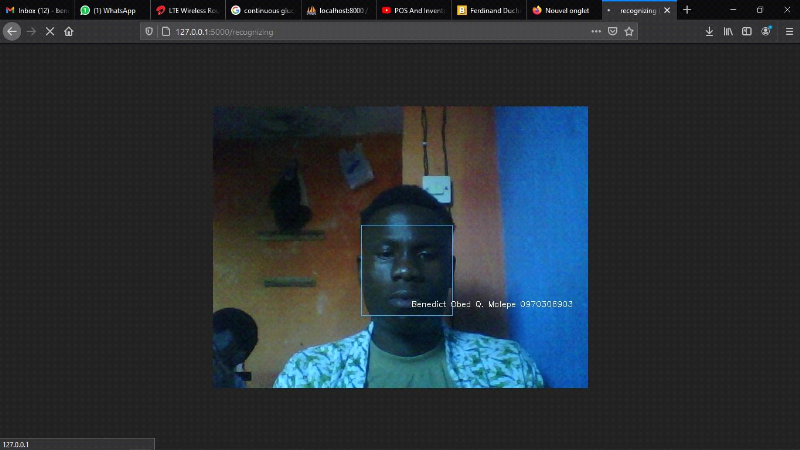Viewport: 800px width, 450px height.
Task: Open Firefox account menu
Action: (x=766, y=32)
